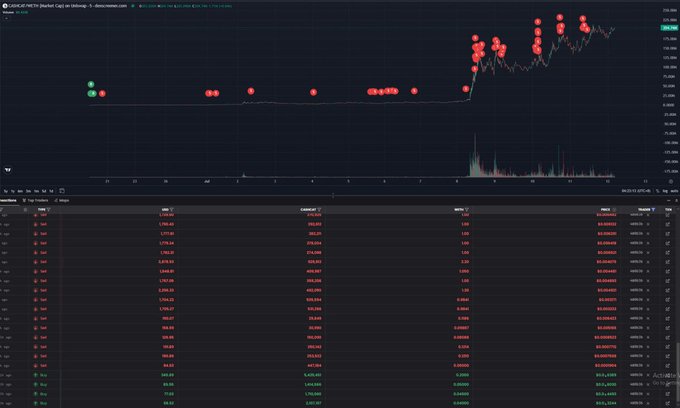Click the trader address in 2,878.93 row
Screen dimensions: 680x408
636,262
